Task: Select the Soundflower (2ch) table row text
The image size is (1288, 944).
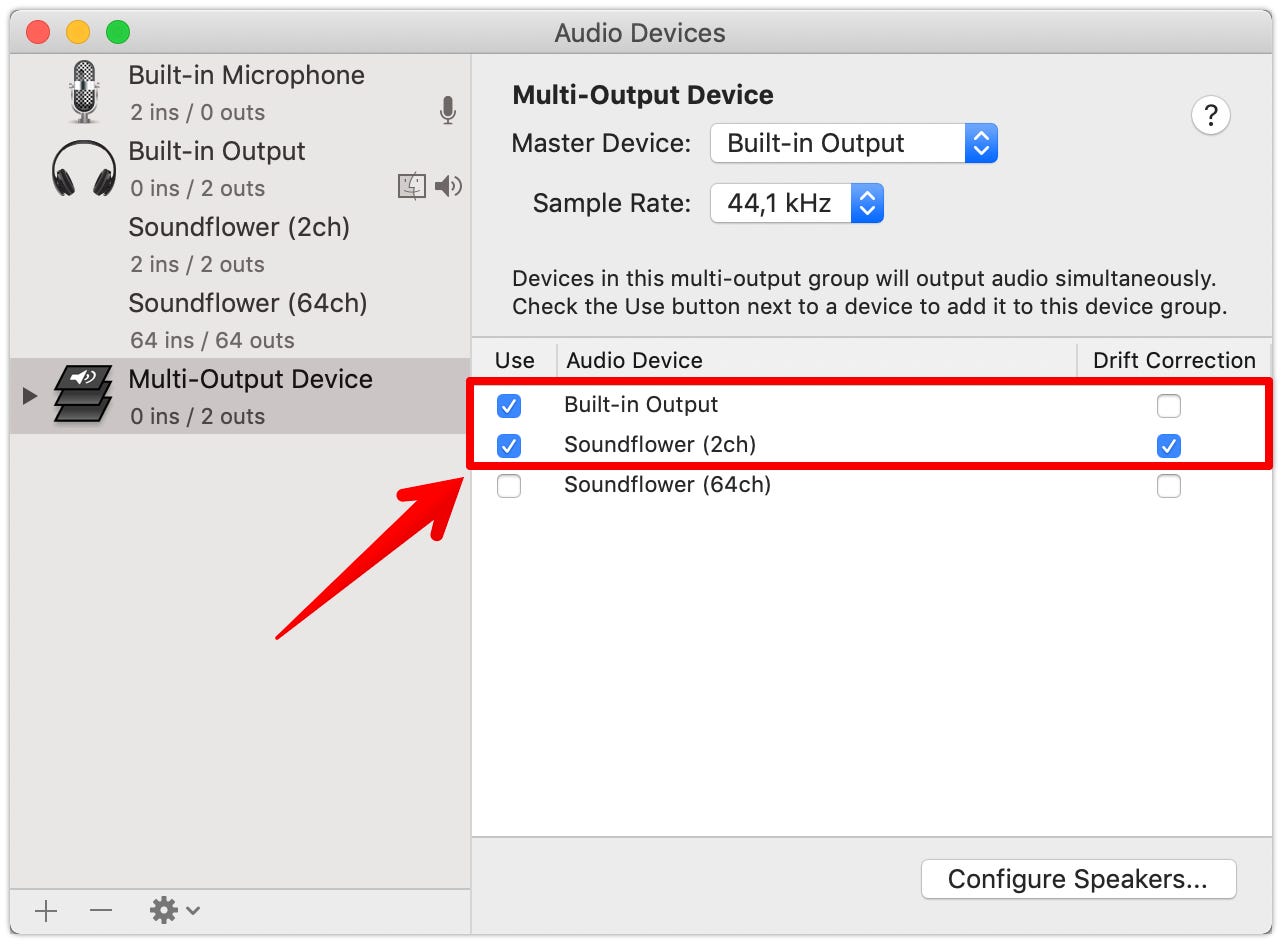Action: pyautogui.click(x=660, y=445)
